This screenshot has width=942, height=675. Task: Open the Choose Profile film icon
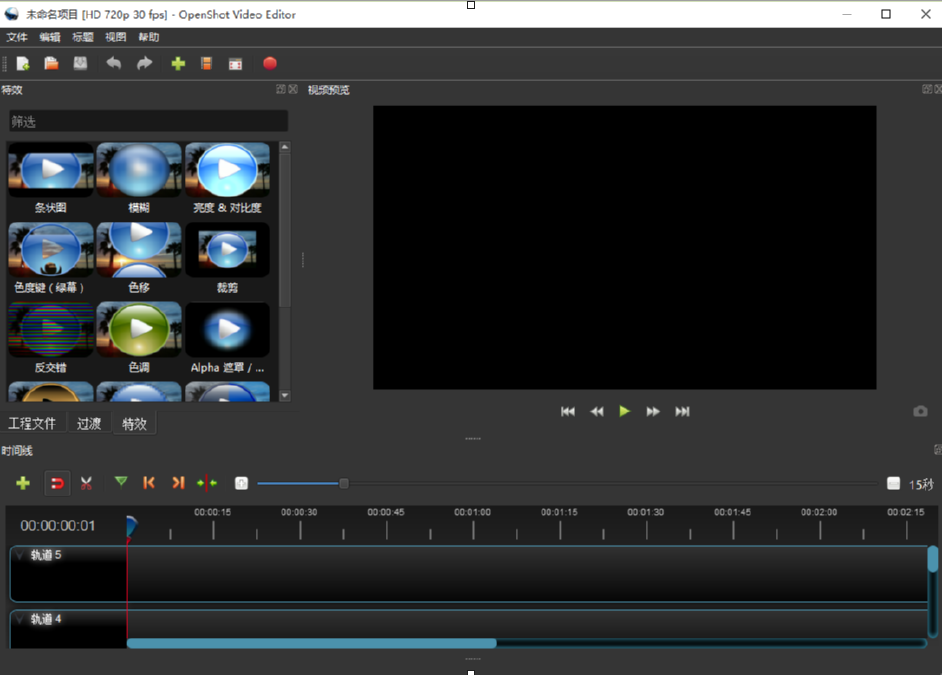(206, 64)
